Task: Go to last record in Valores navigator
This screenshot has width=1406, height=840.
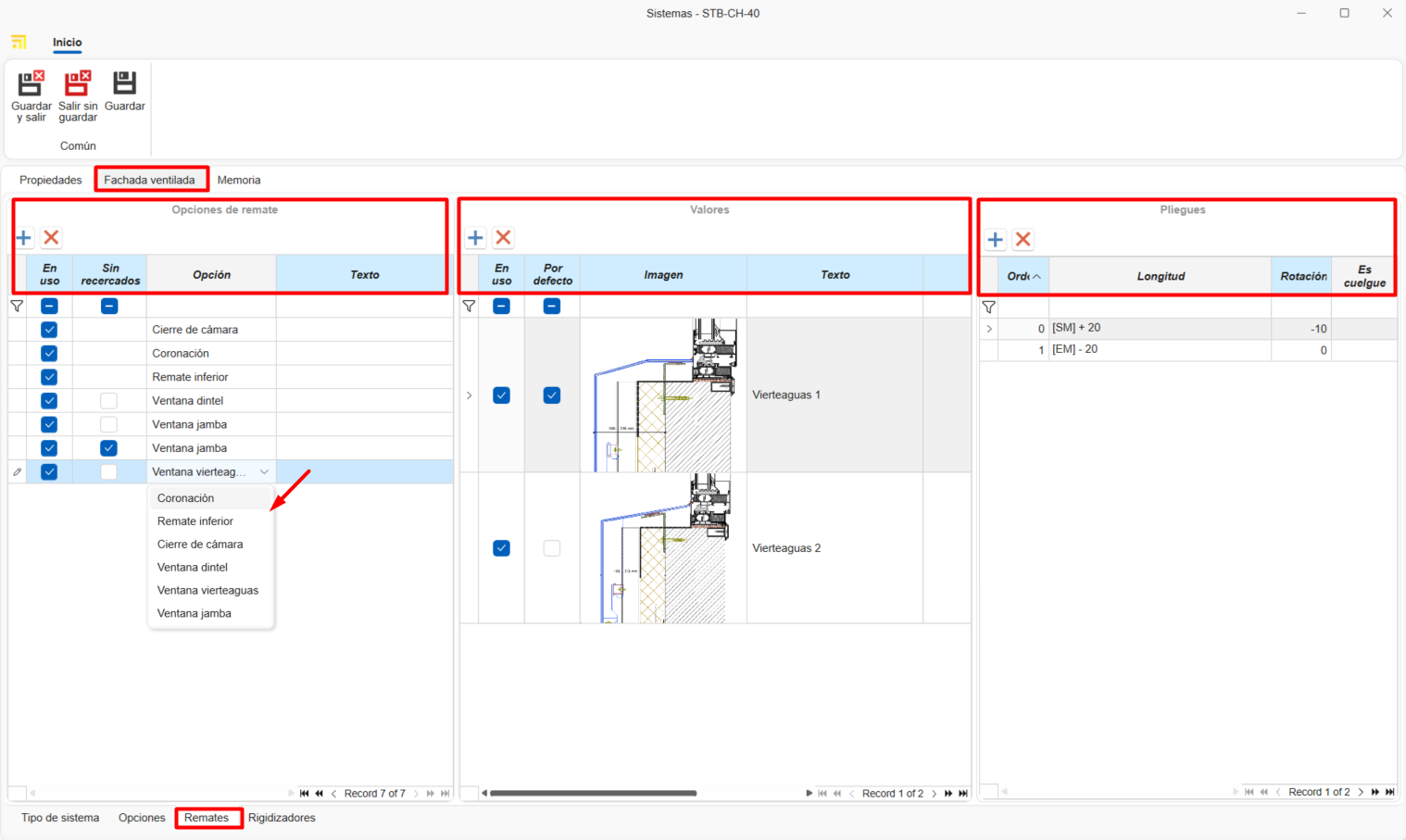Action: pos(963,794)
